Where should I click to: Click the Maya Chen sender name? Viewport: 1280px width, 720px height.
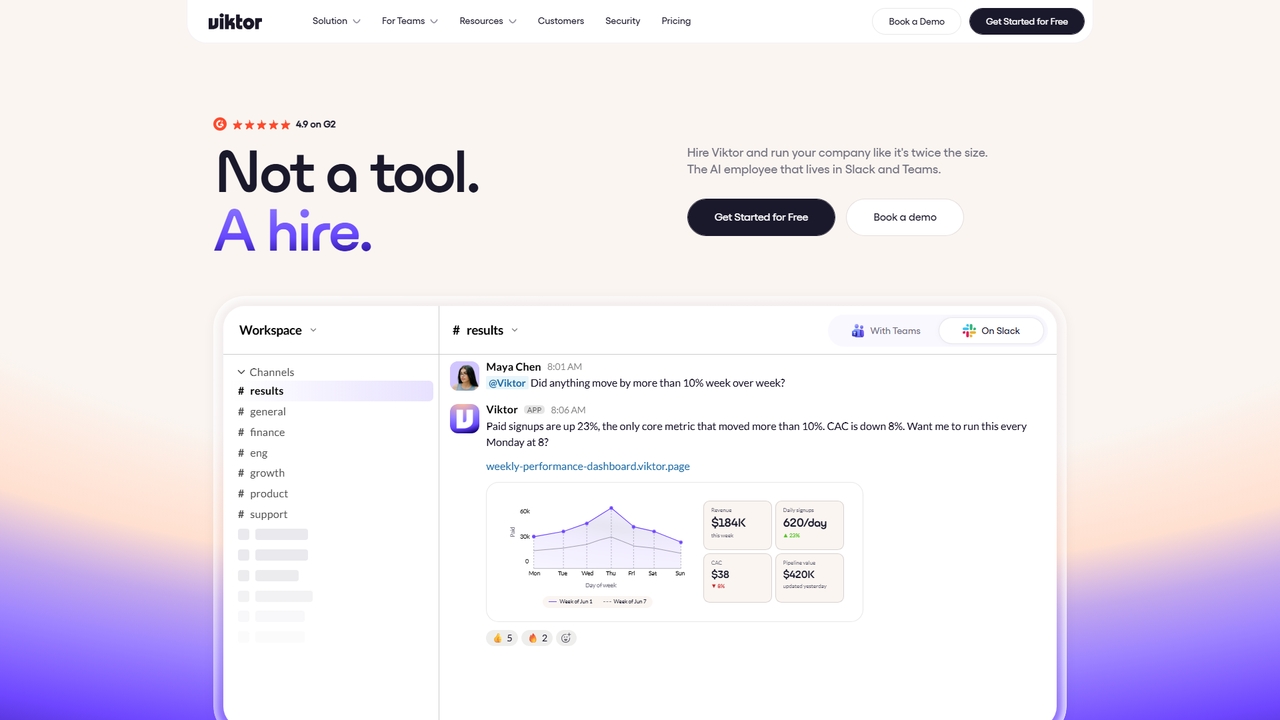pyautogui.click(x=514, y=367)
